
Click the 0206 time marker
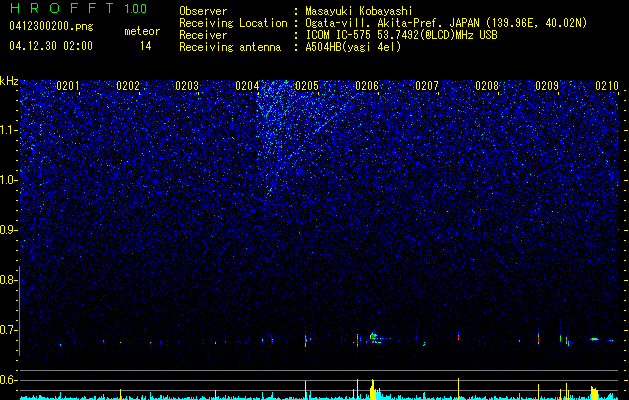coord(367,86)
